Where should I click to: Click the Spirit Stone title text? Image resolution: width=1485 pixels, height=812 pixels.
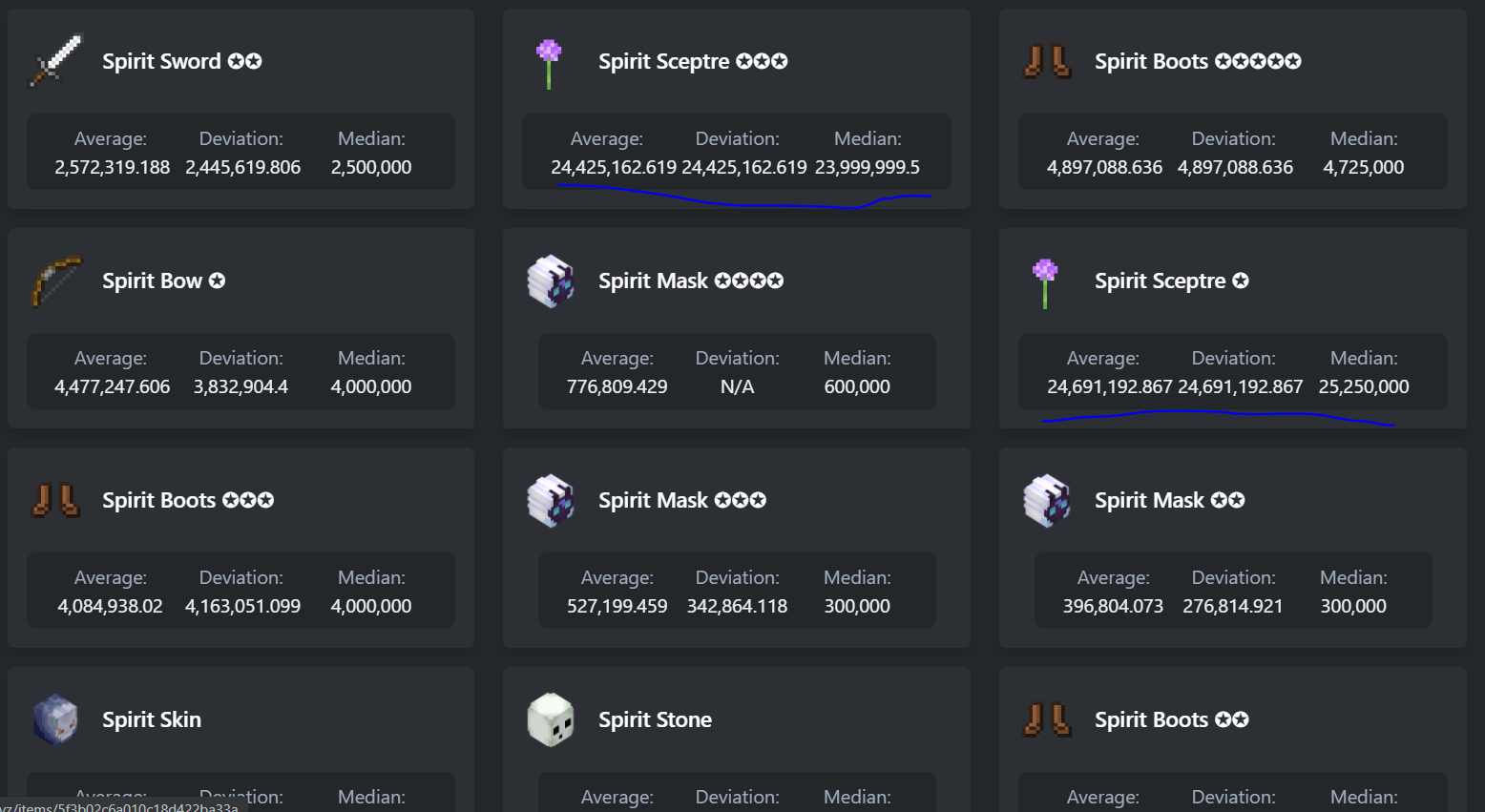(655, 719)
